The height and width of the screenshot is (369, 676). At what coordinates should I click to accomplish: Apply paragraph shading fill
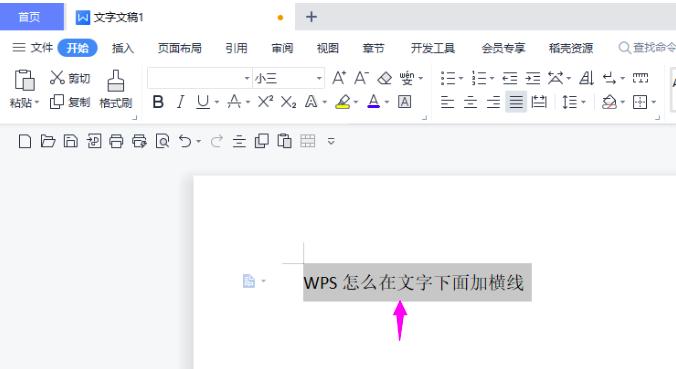coord(609,102)
